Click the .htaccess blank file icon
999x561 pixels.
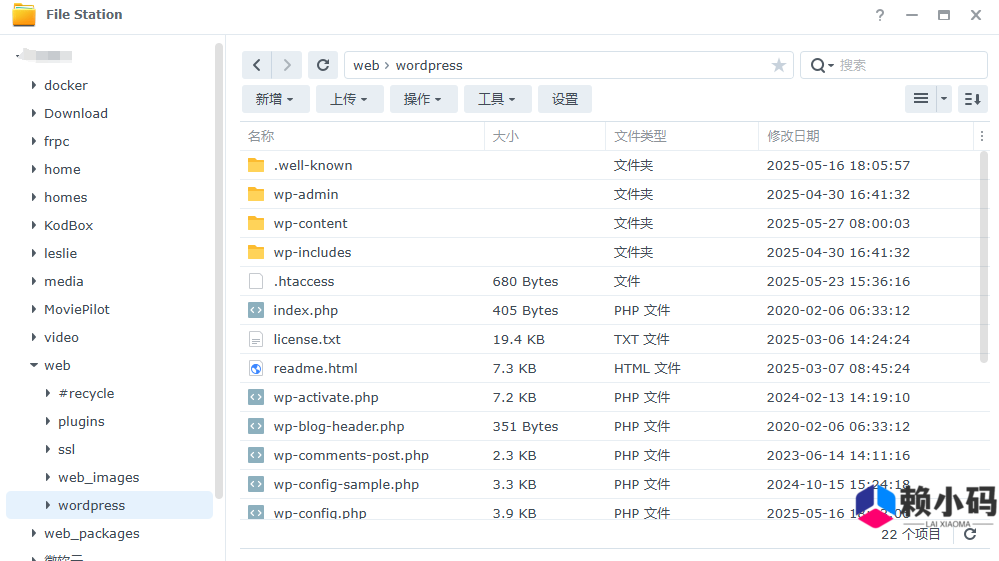coord(256,281)
